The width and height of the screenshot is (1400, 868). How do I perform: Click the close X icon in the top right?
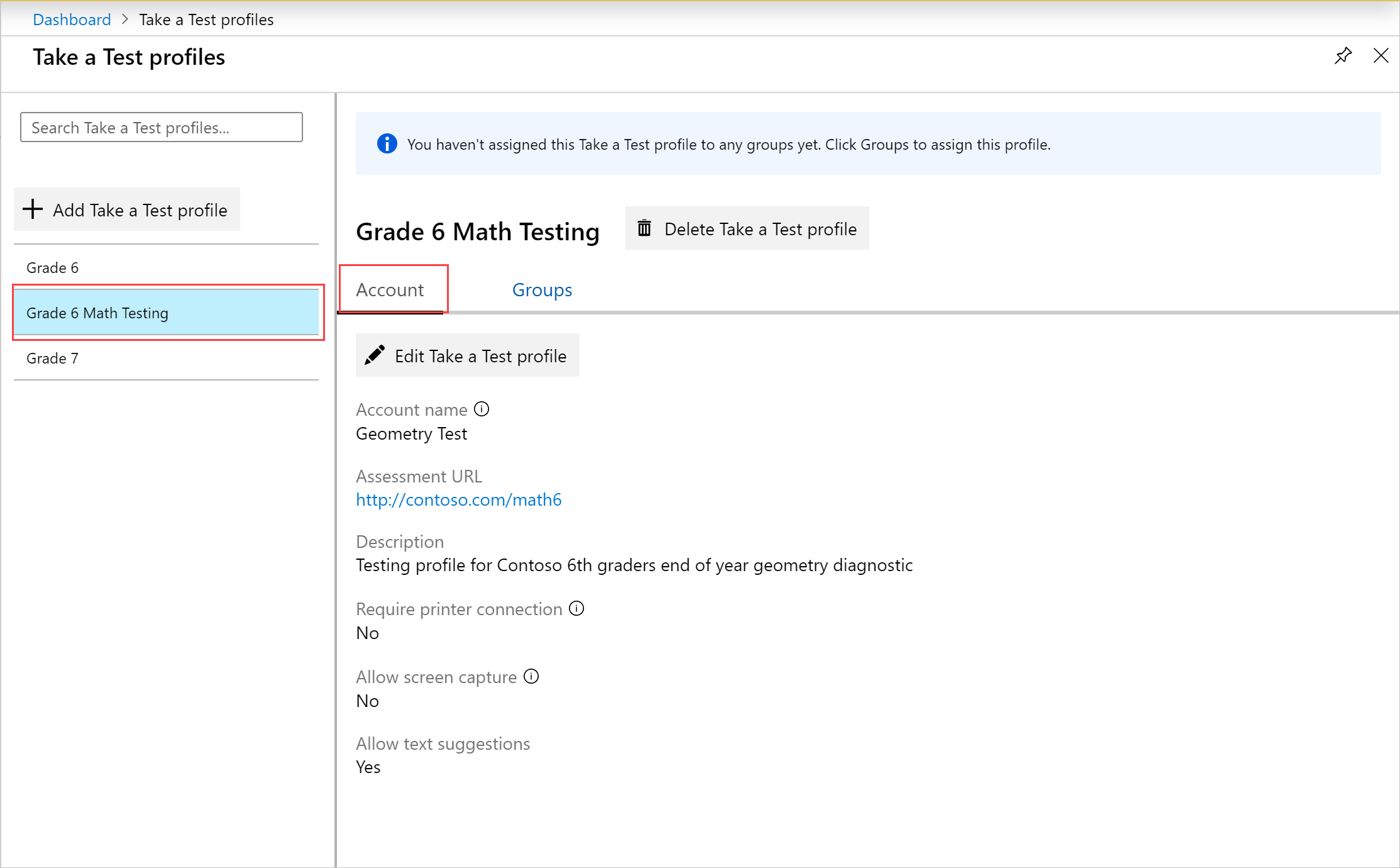(1381, 56)
